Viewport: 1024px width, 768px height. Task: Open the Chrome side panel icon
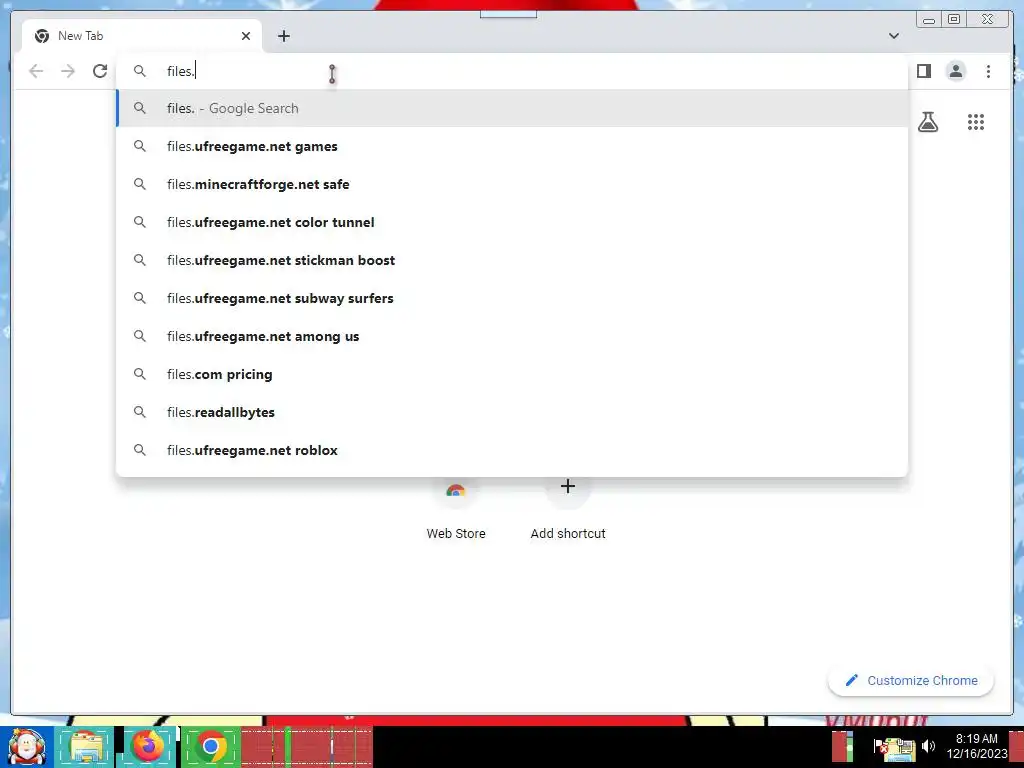(923, 71)
